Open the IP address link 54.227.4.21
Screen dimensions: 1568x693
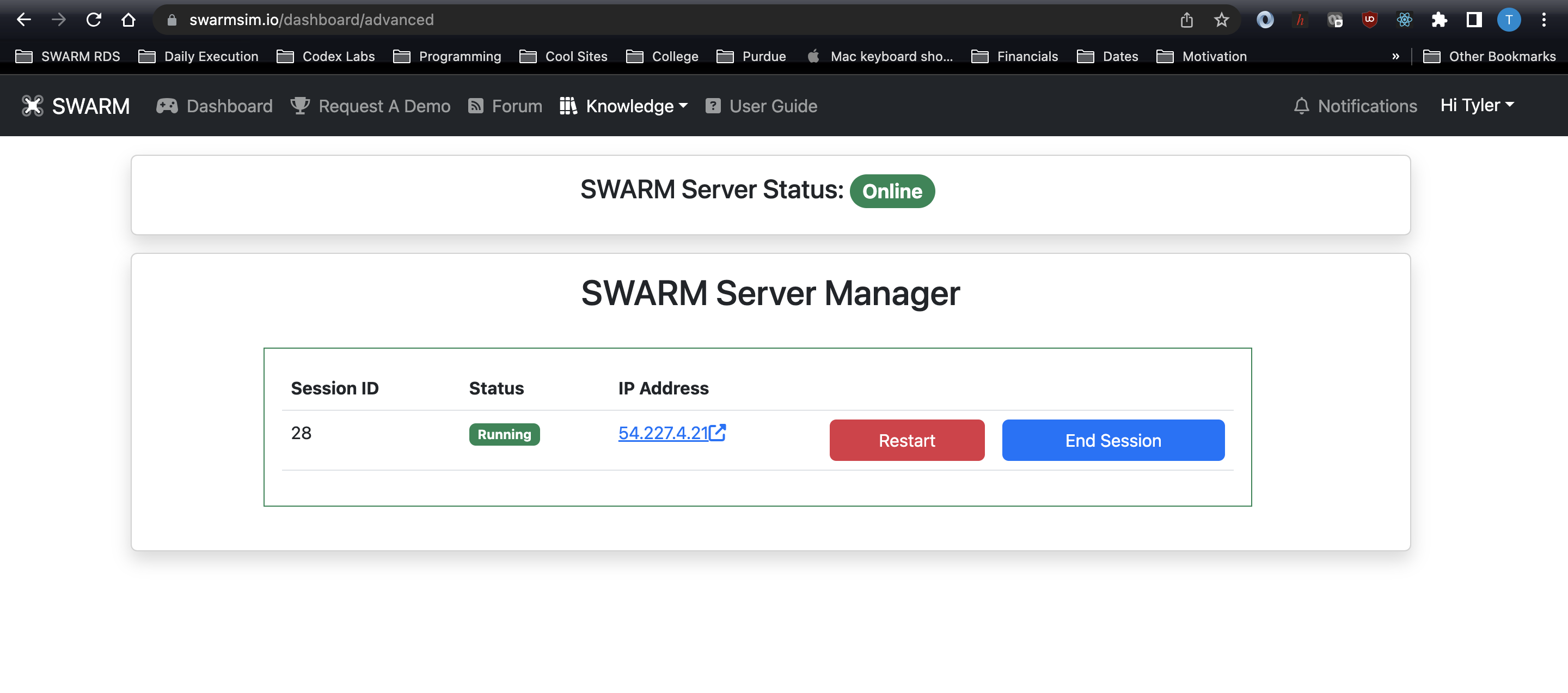pyautogui.click(x=671, y=432)
